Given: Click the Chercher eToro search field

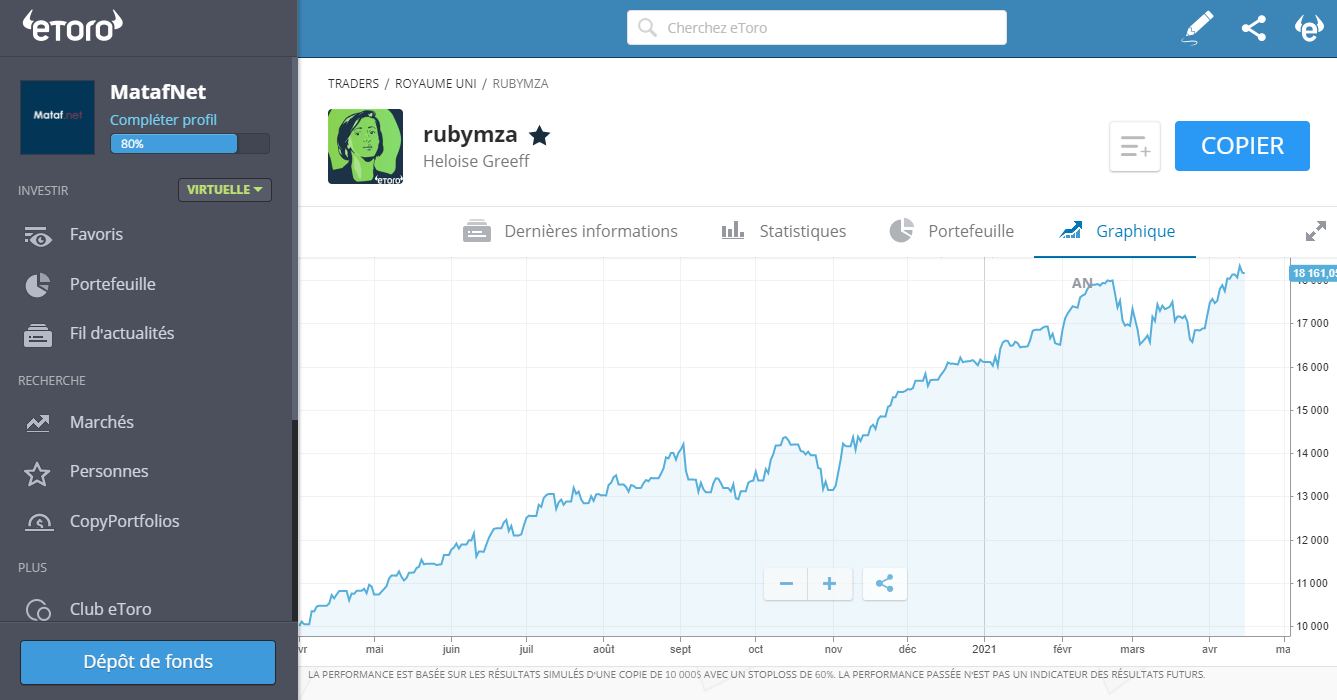Looking at the screenshot, I should pyautogui.click(x=817, y=28).
